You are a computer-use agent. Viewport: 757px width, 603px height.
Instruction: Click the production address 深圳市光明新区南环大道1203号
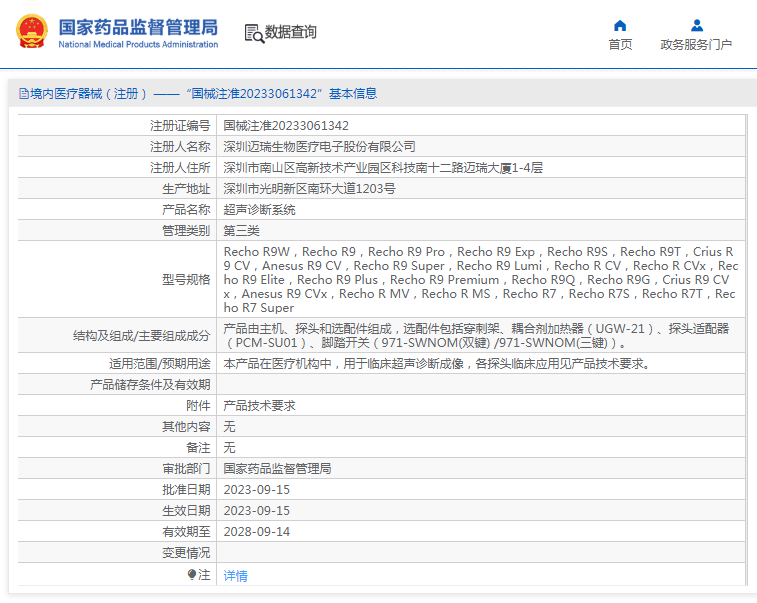(x=309, y=189)
